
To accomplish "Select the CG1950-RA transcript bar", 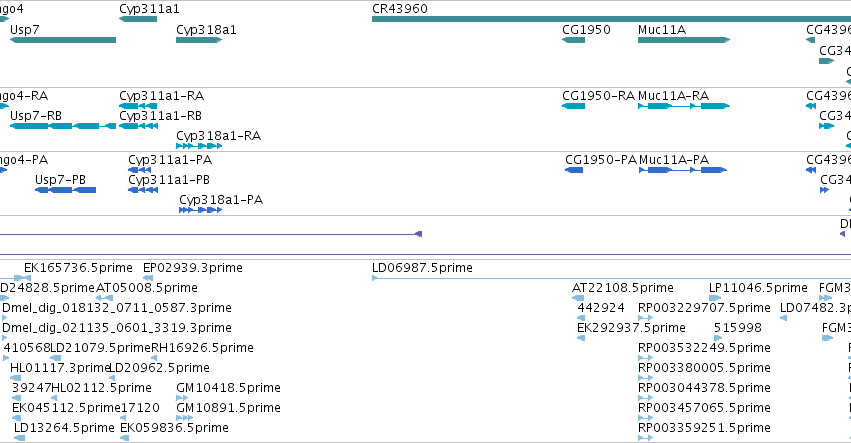I will pyautogui.click(x=574, y=106).
